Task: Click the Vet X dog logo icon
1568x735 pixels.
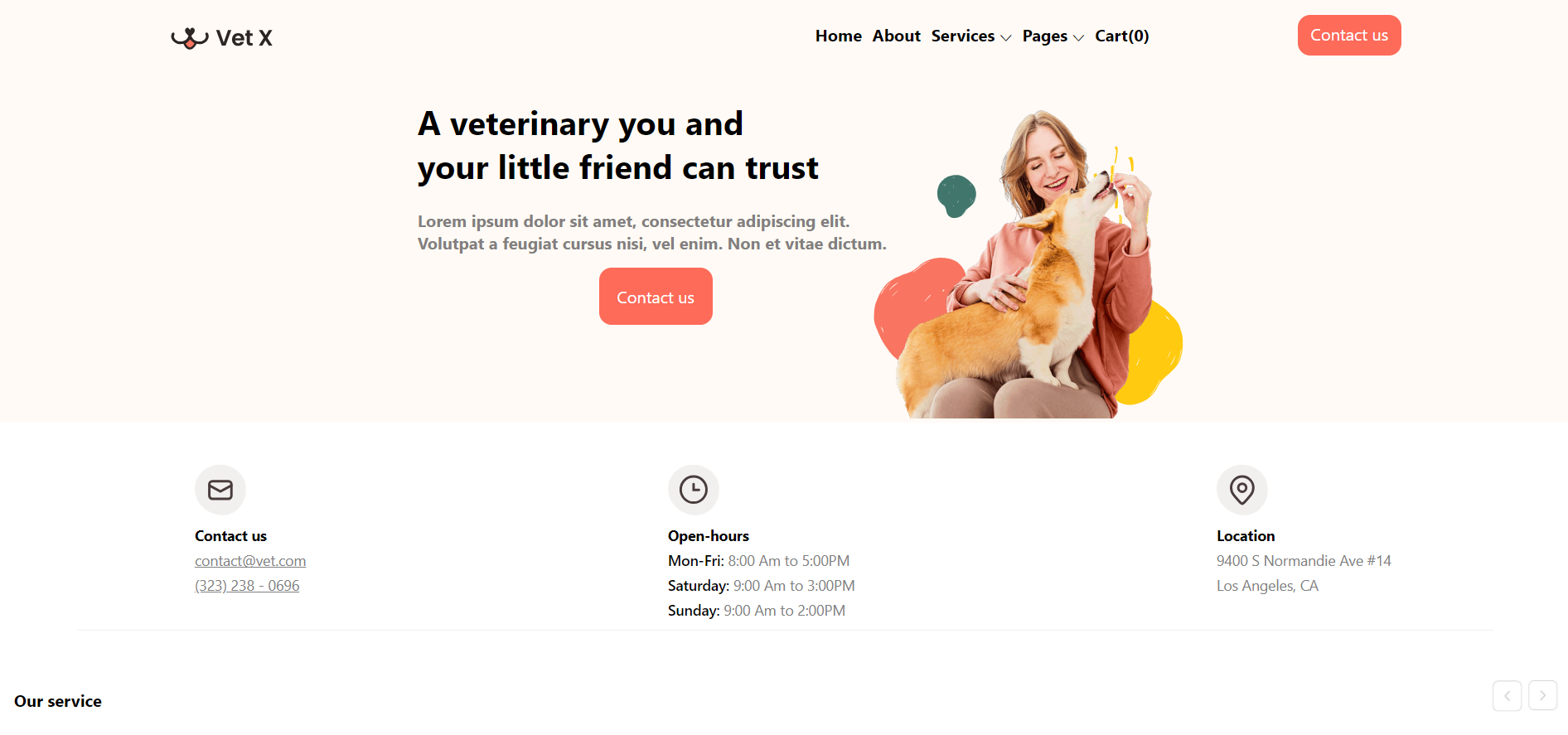Action: pos(189,38)
